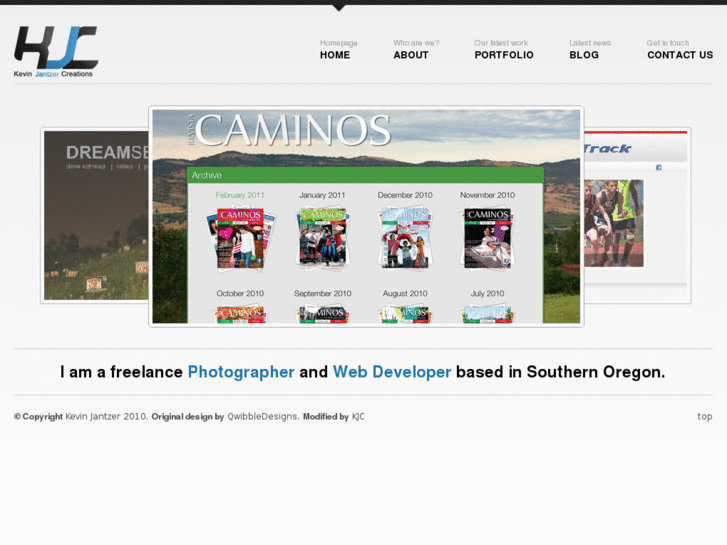Viewport: 727px width, 545px height.
Task: Click the KJC link in footer
Action: coord(358,417)
